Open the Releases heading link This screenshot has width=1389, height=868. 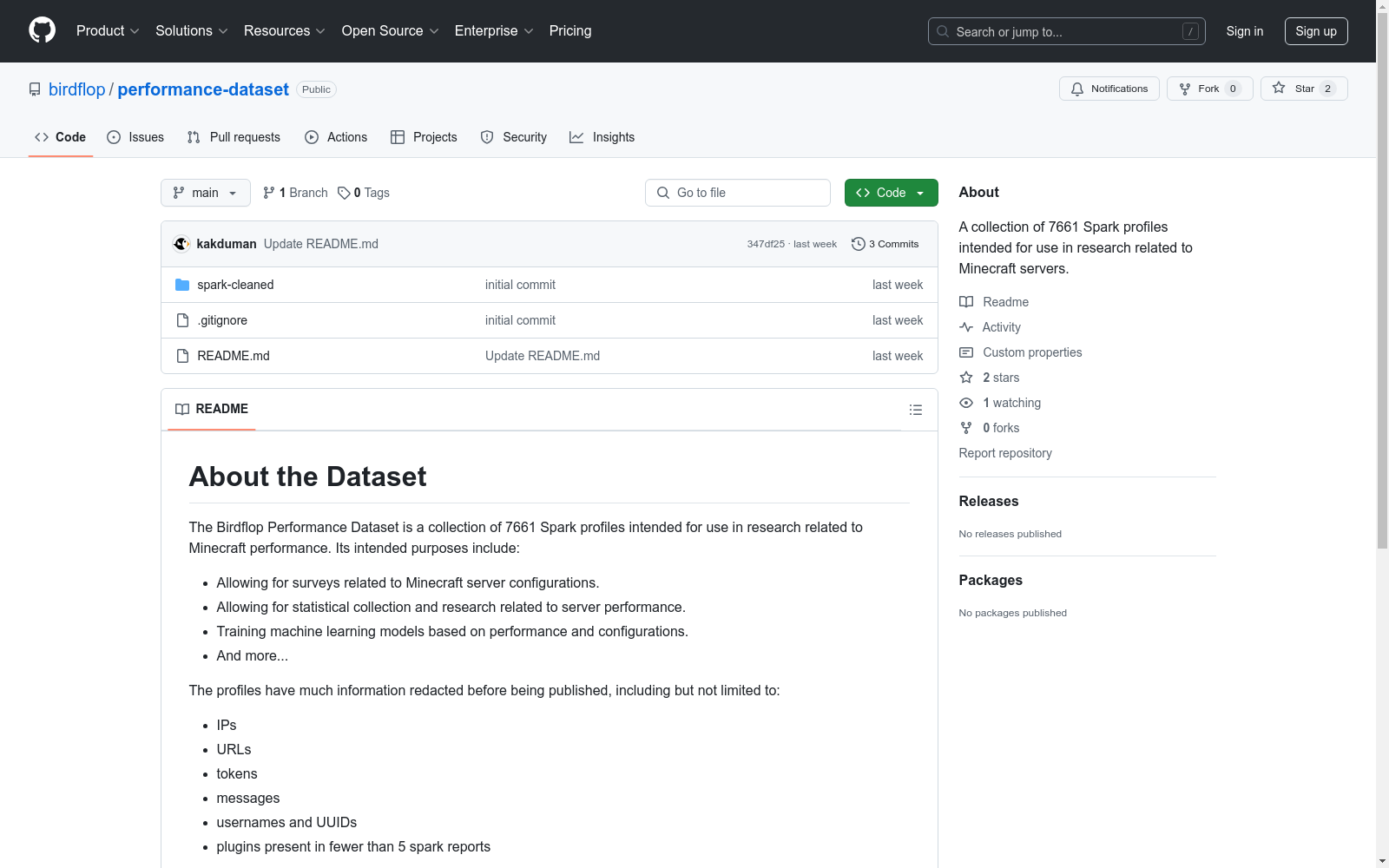(989, 501)
